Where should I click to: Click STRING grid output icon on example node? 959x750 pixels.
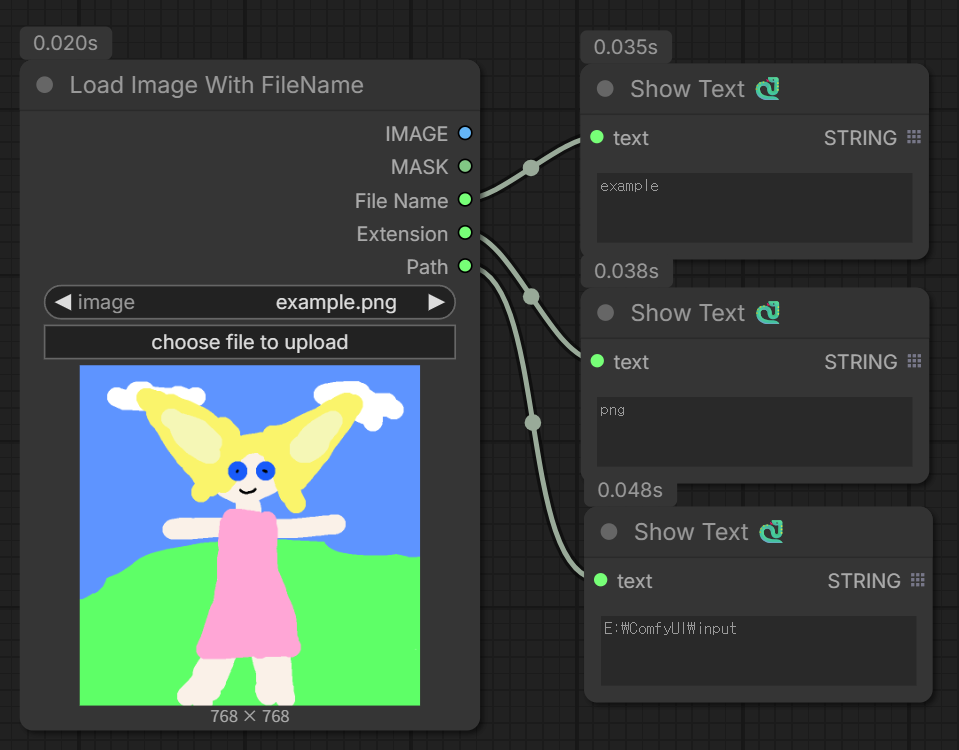pyautogui.click(x=914, y=137)
